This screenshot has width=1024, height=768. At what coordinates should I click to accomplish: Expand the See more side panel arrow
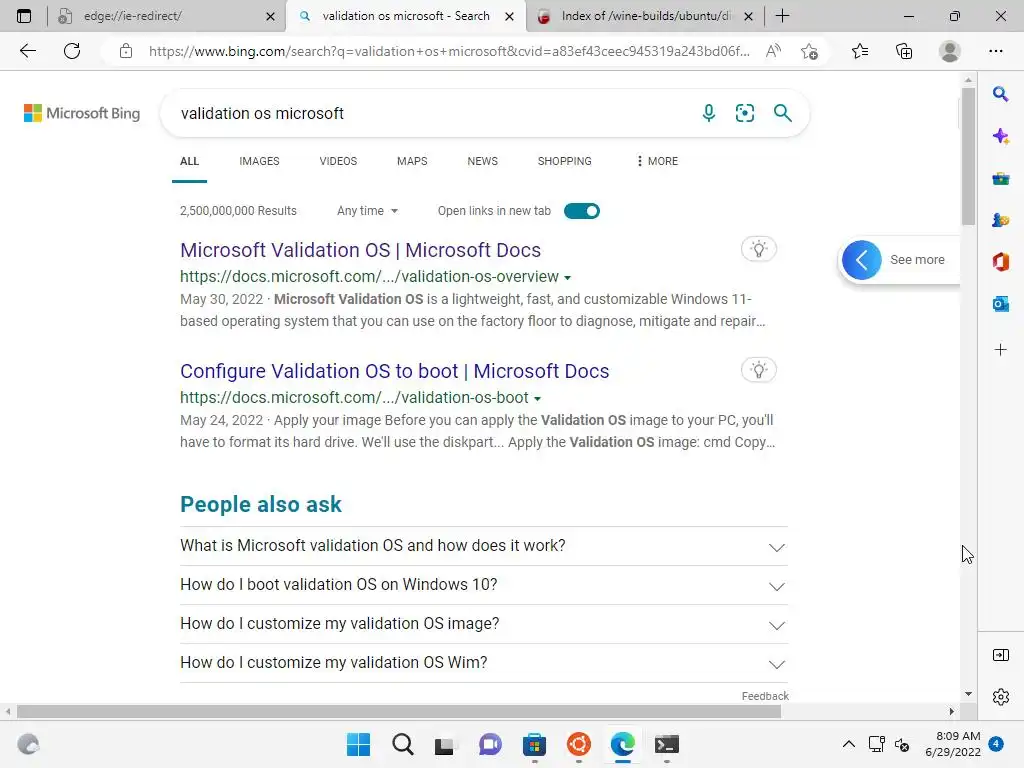tap(861, 260)
